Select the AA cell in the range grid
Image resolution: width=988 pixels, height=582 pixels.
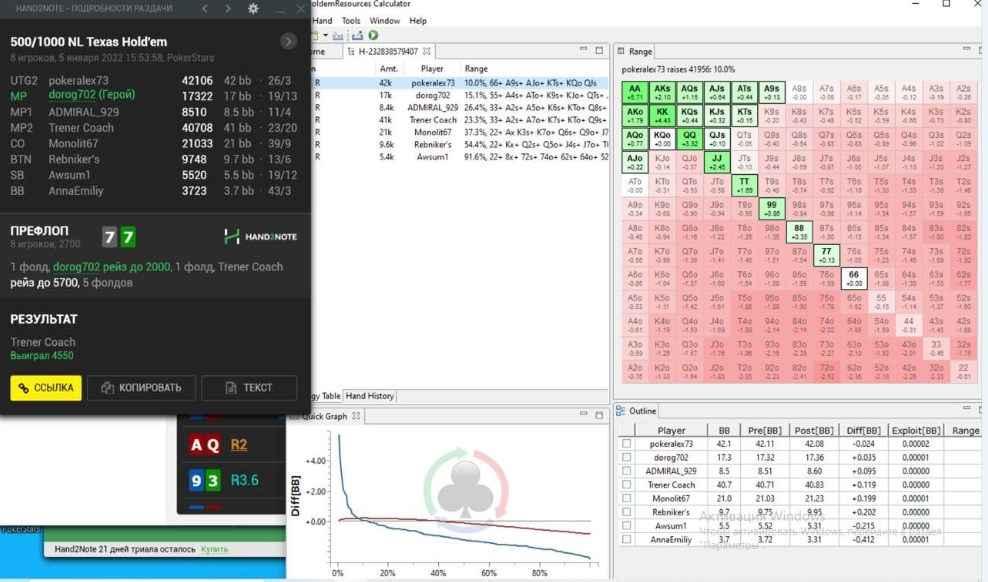[x=635, y=93]
